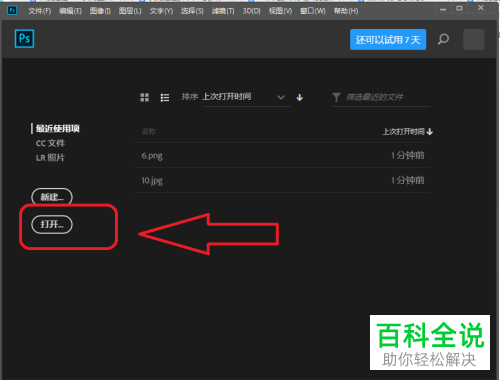500x380 pixels.
Task: Open the user profile avatar
Action: click(474, 39)
